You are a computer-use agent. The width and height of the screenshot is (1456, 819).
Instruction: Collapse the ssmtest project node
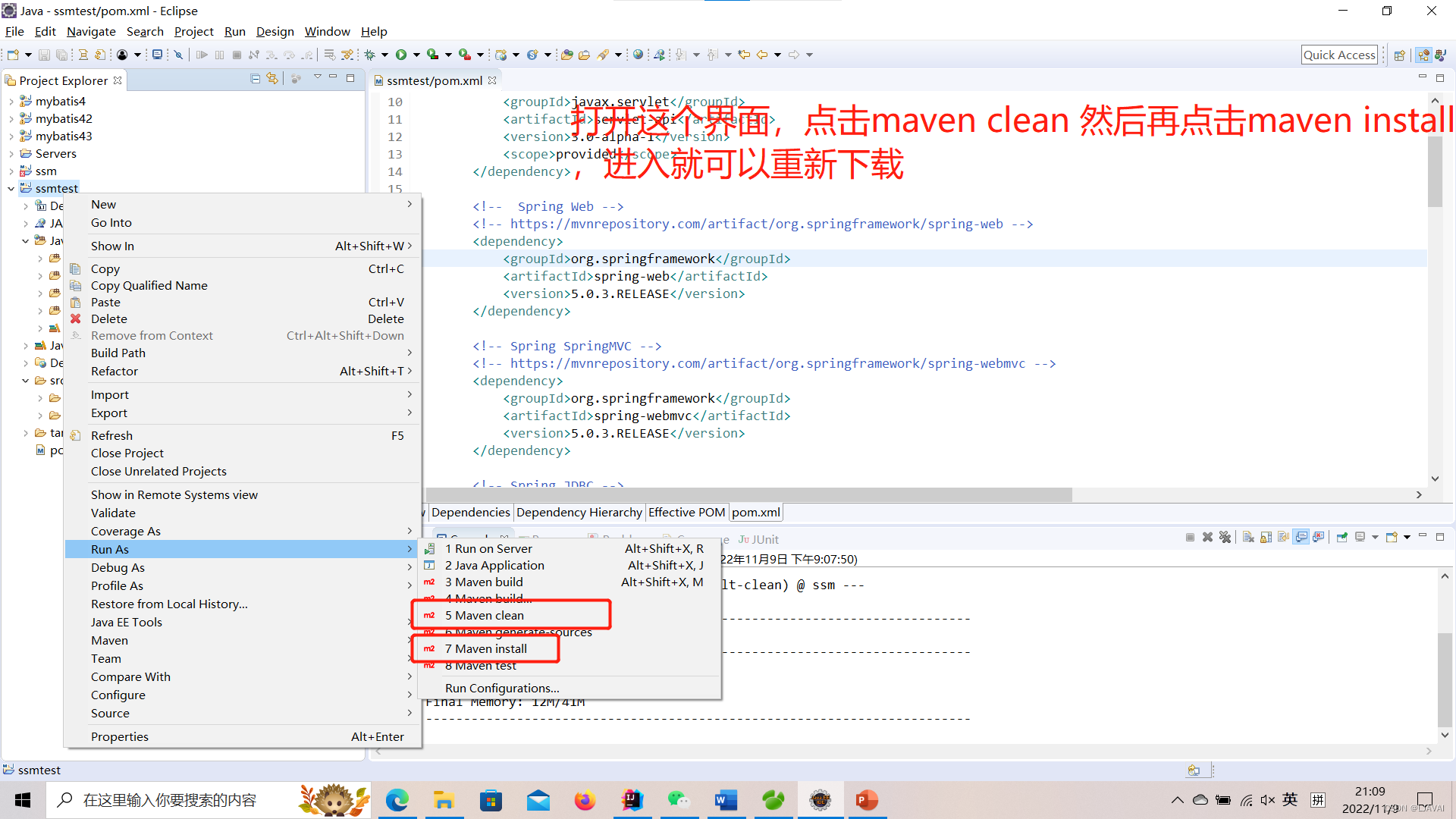[x=10, y=188]
